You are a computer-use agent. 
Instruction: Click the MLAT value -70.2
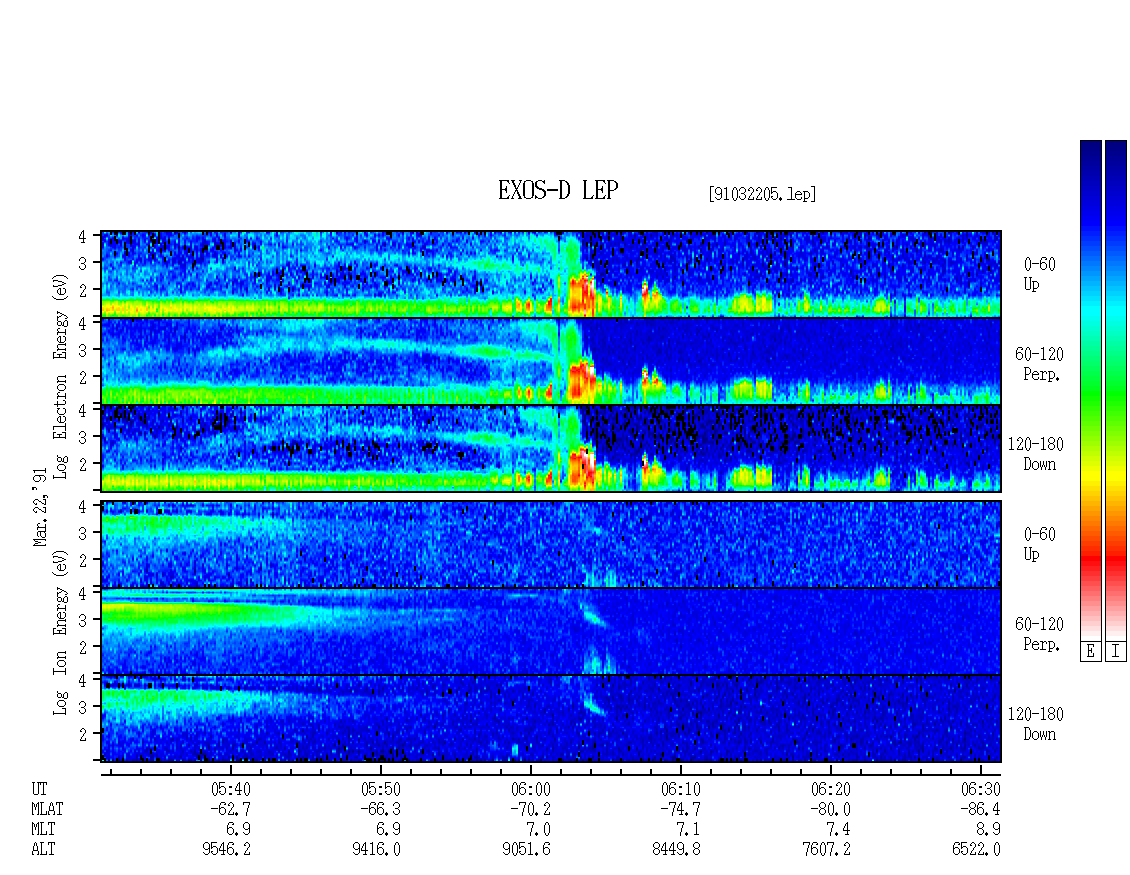(530, 809)
